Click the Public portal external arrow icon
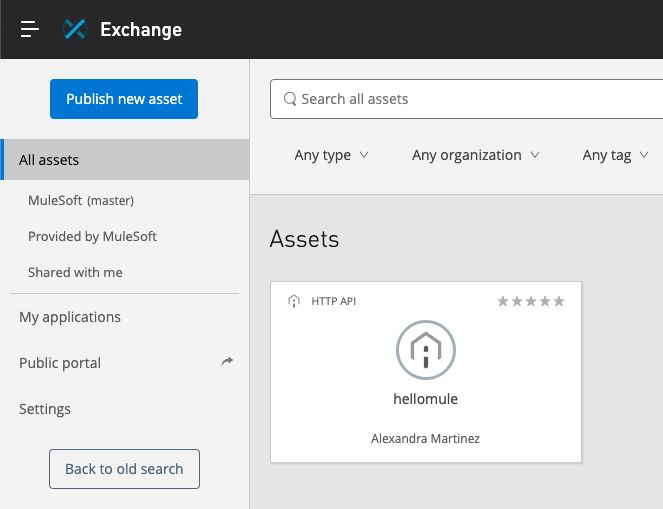The height and width of the screenshot is (509, 663). click(x=227, y=362)
